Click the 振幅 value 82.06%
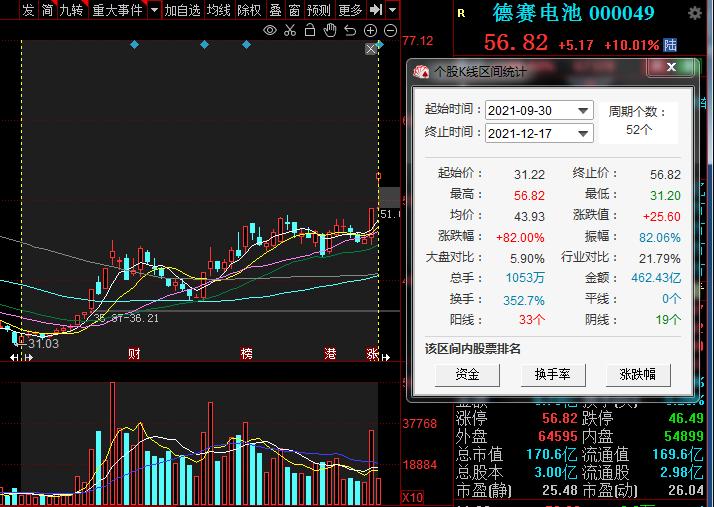The height and width of the screenshot is (507, 714). (659, 237)
